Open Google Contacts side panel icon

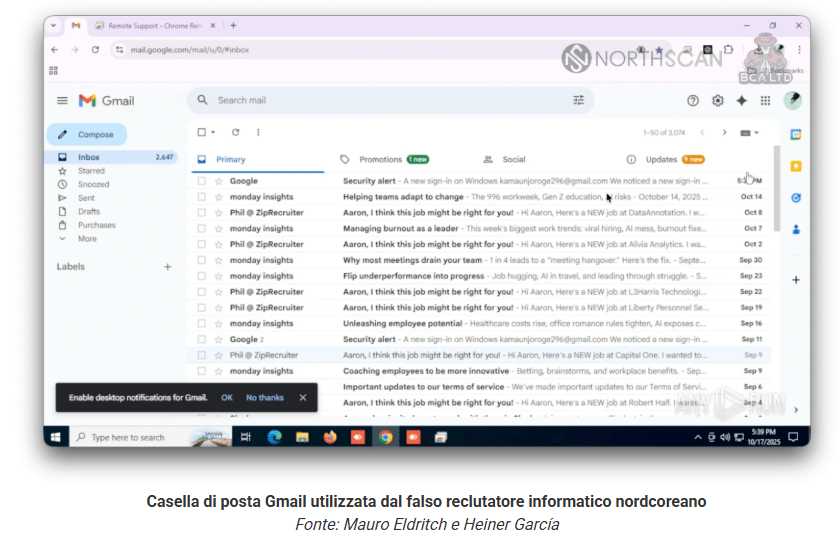click(x=796, y=230)
